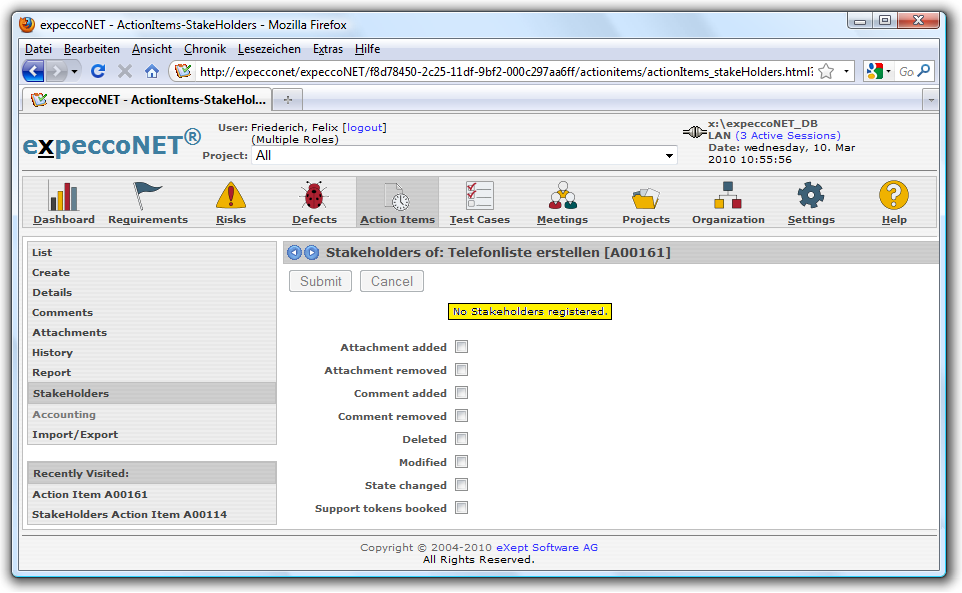The height and width of the screenshot is (593, 962).
Task: Open the Defects ladybug icon
Action: (x=314, y=196)
